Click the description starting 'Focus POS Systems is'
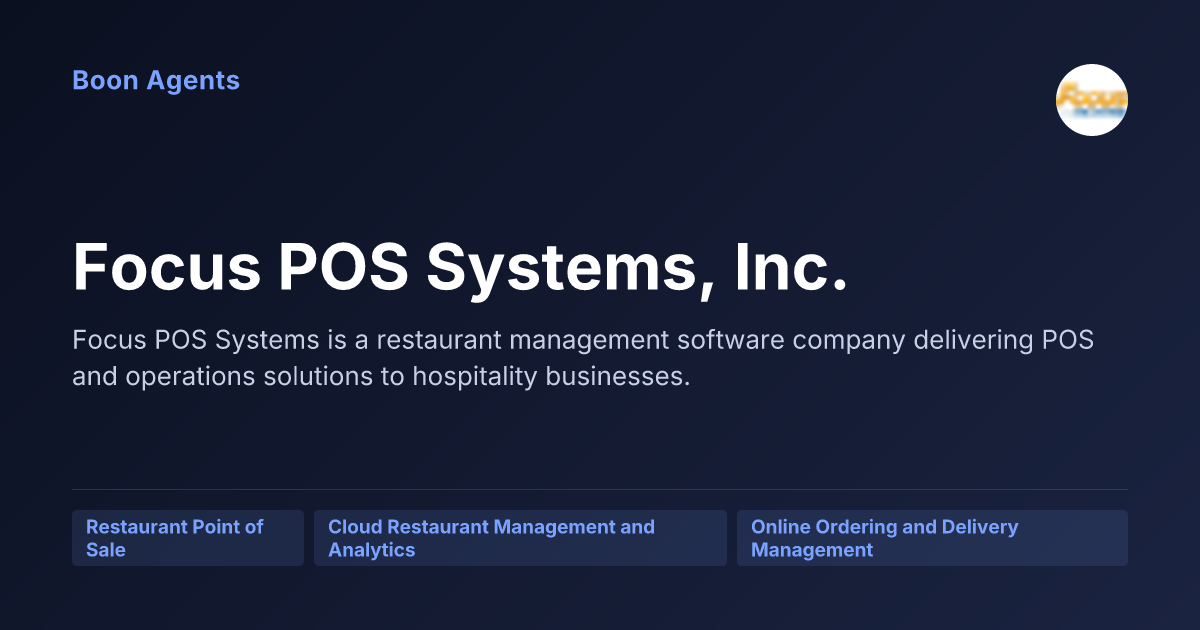This screenshot has height=630, width=1200. [583, 359]
